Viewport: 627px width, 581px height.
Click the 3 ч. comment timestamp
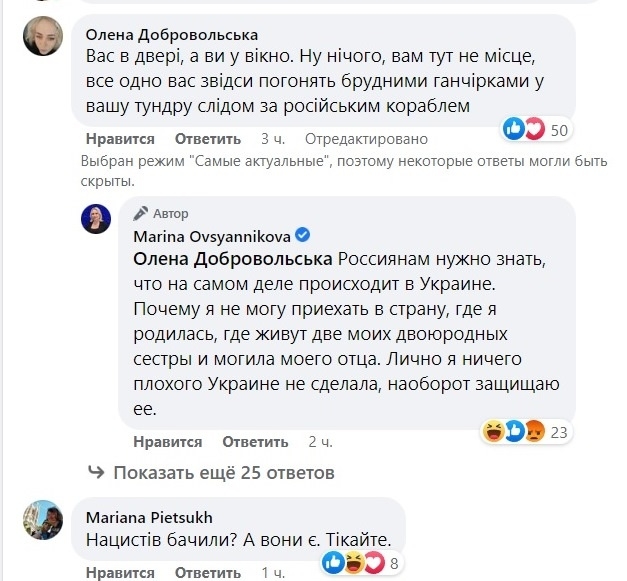click(272, 139)
